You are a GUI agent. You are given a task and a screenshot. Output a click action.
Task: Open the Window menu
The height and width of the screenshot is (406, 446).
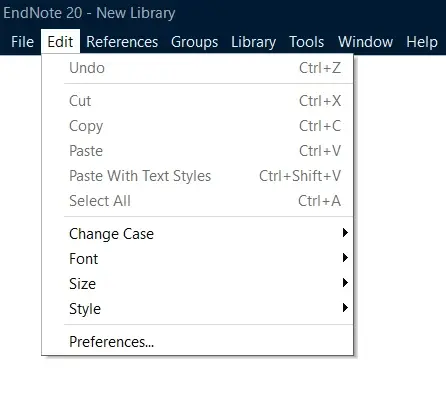pyautogui.click(x=365, y=42)
